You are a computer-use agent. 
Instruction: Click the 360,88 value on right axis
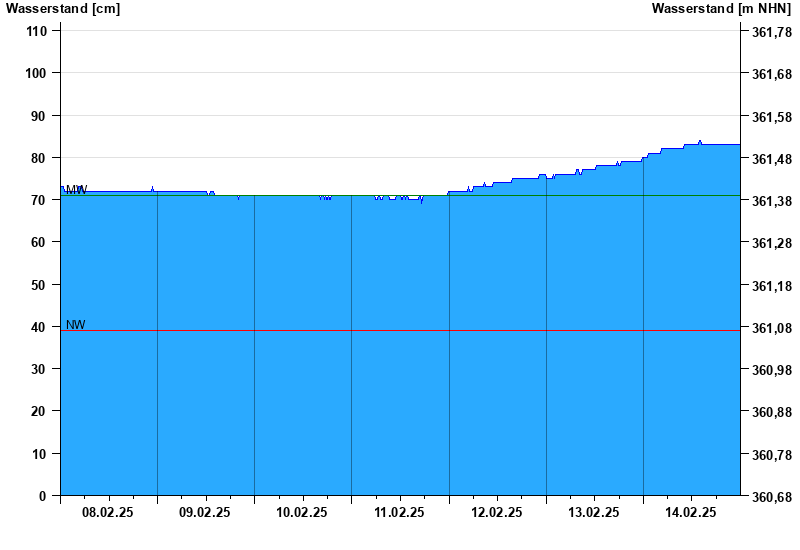pyautogui.click(x=772, y=412)
